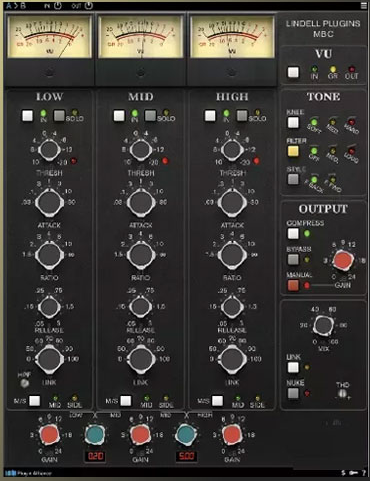Solo the LOW band
The height and width of the screenshot is (484, 370).
(x=59, y=116)
